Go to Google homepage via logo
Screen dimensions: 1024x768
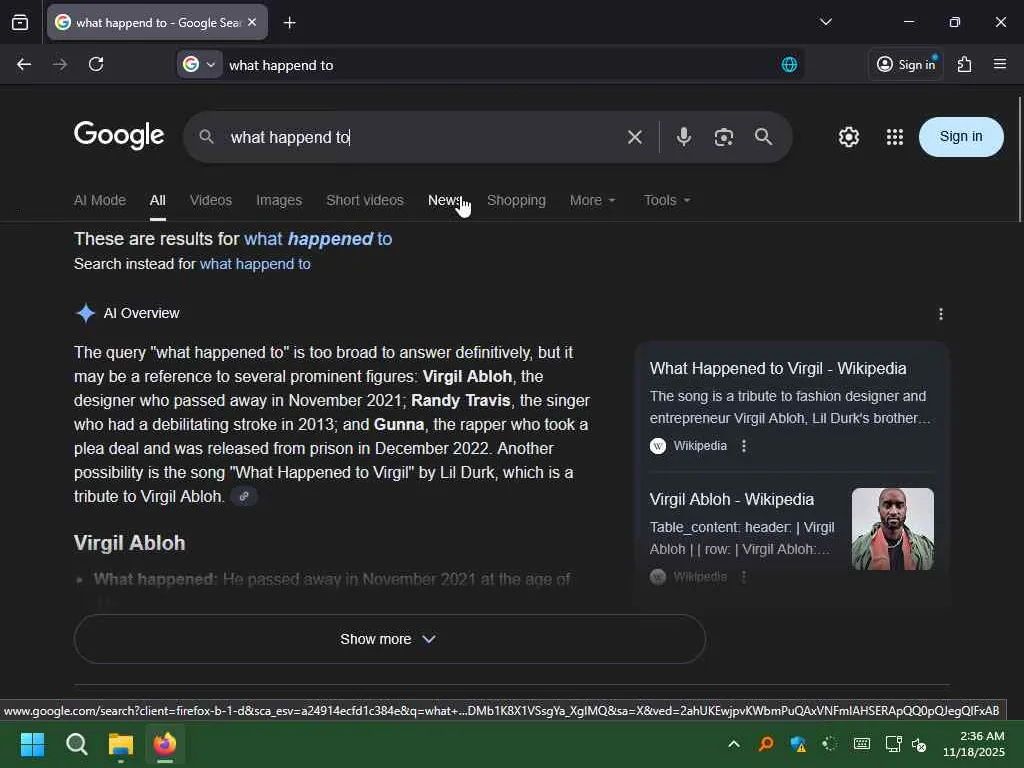pyautogui.click(x=119, y=136)
